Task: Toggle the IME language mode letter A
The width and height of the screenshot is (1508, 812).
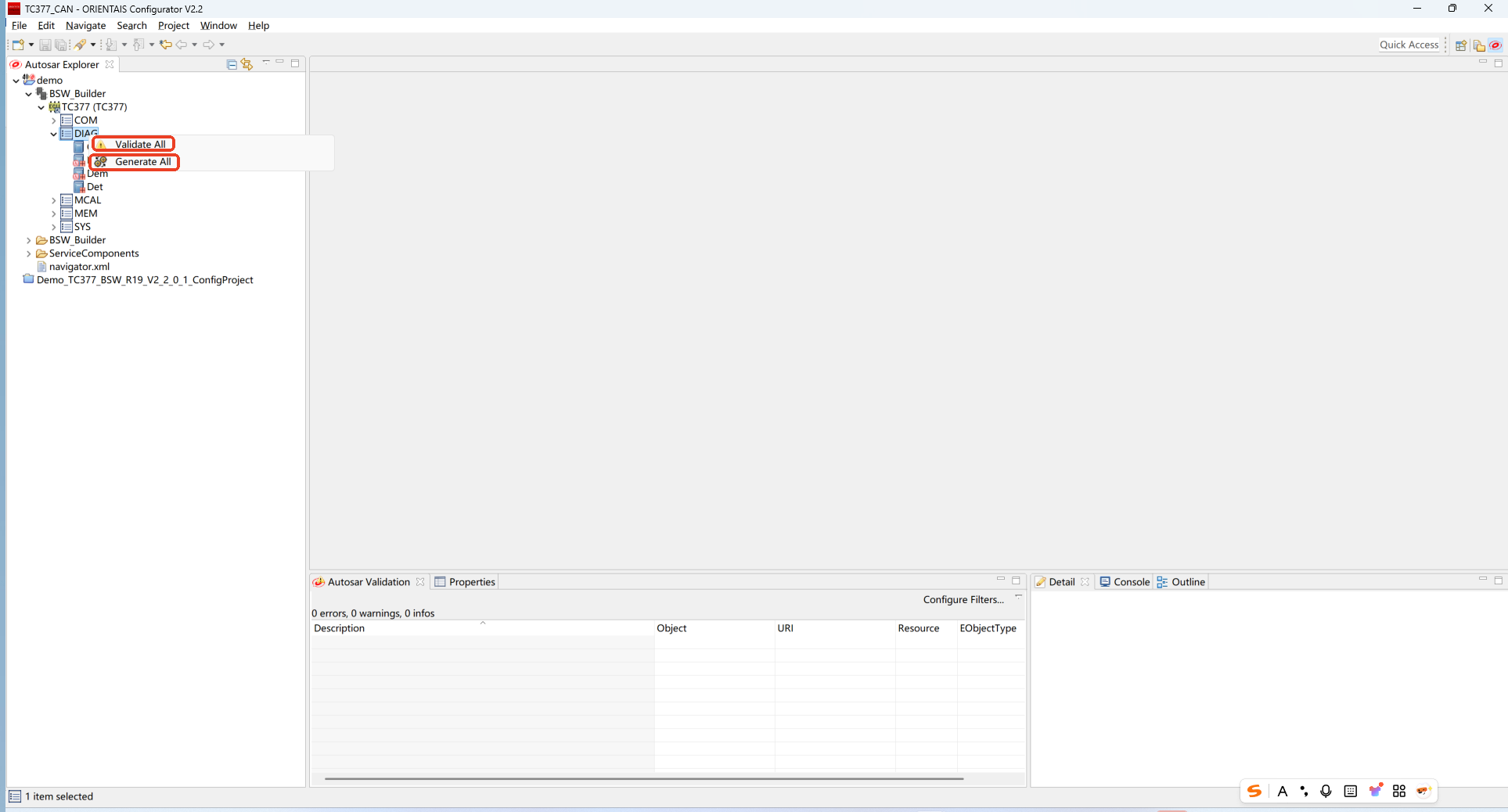Action: pos(1282,791)
